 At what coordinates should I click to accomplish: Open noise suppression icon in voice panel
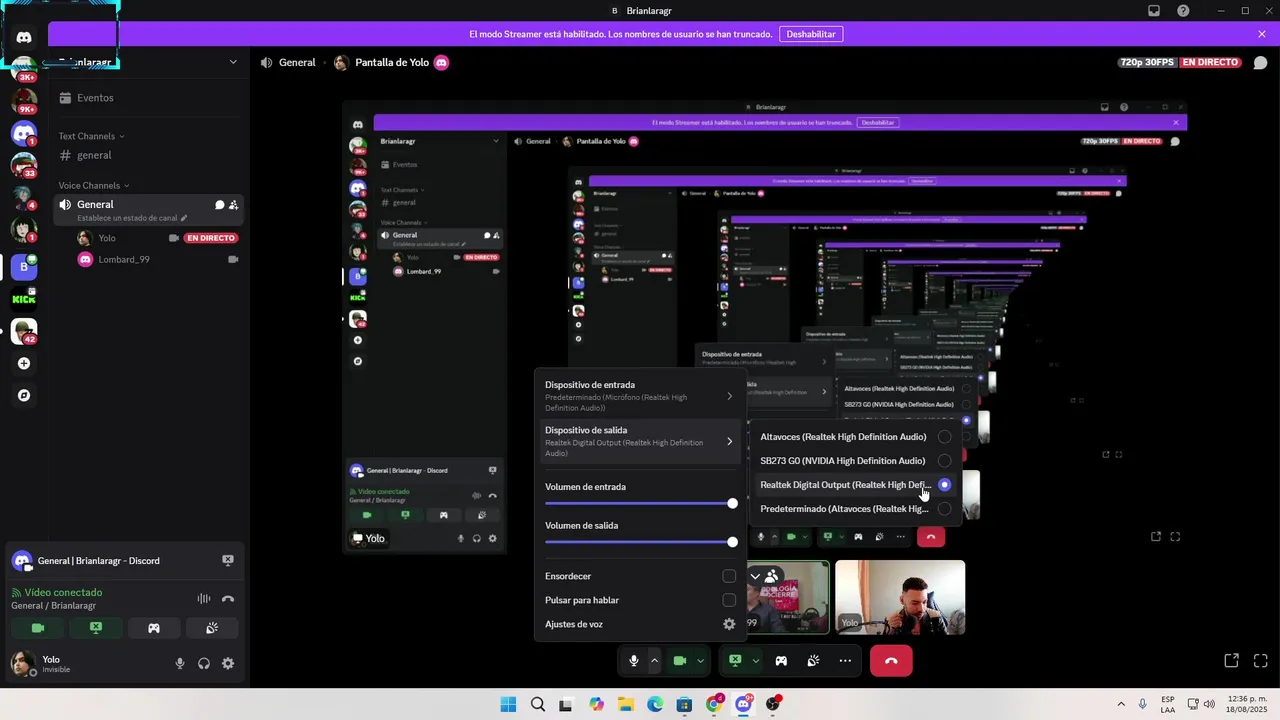(204, 599)
